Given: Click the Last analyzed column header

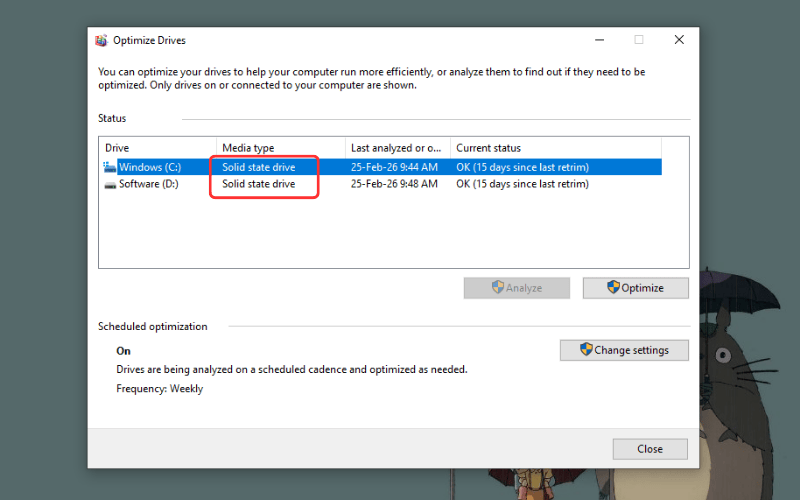Looking at the screenshot, I should click(397, 148).
